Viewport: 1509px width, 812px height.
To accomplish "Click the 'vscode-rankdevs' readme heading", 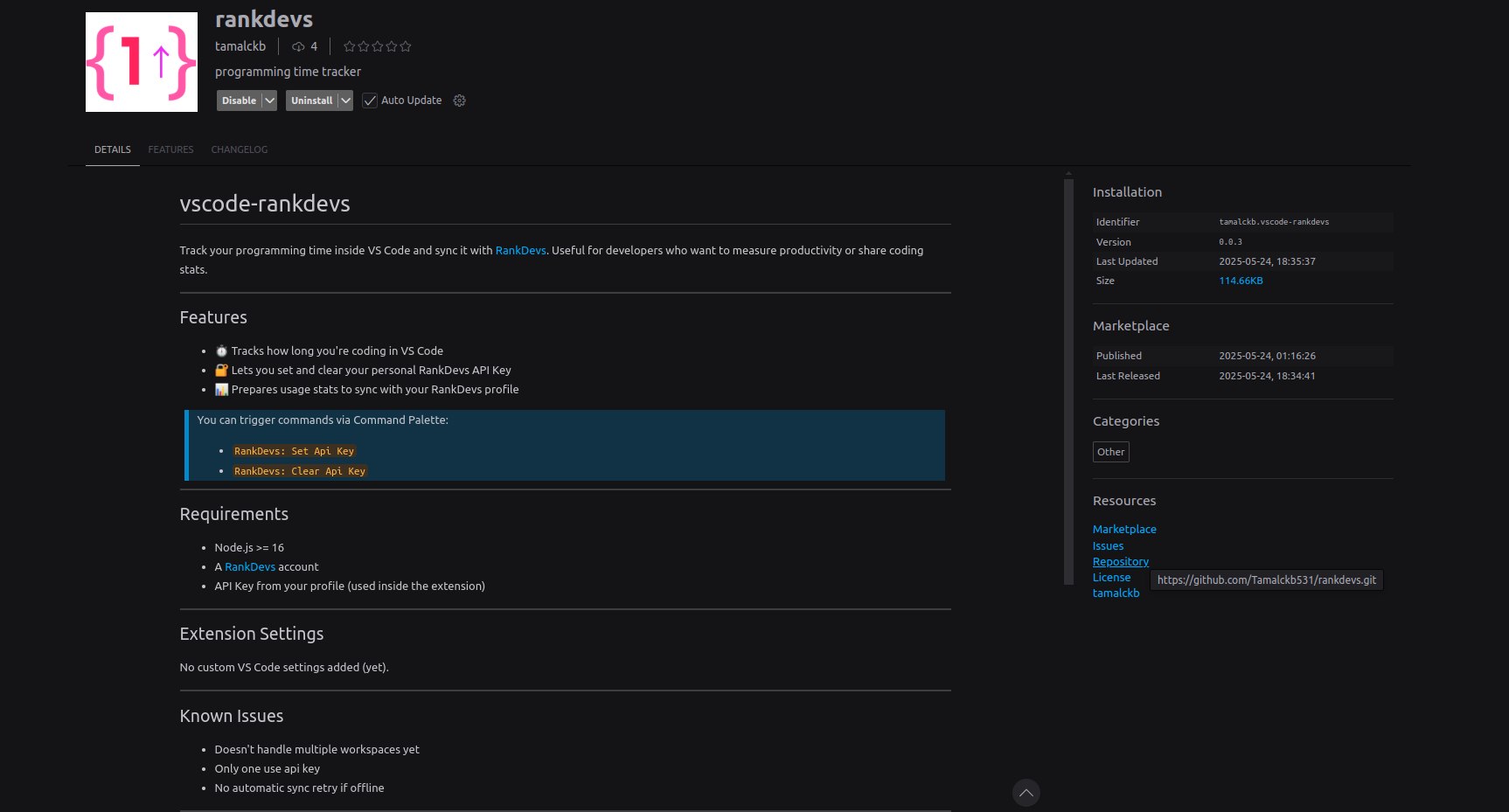I will 265,204.
